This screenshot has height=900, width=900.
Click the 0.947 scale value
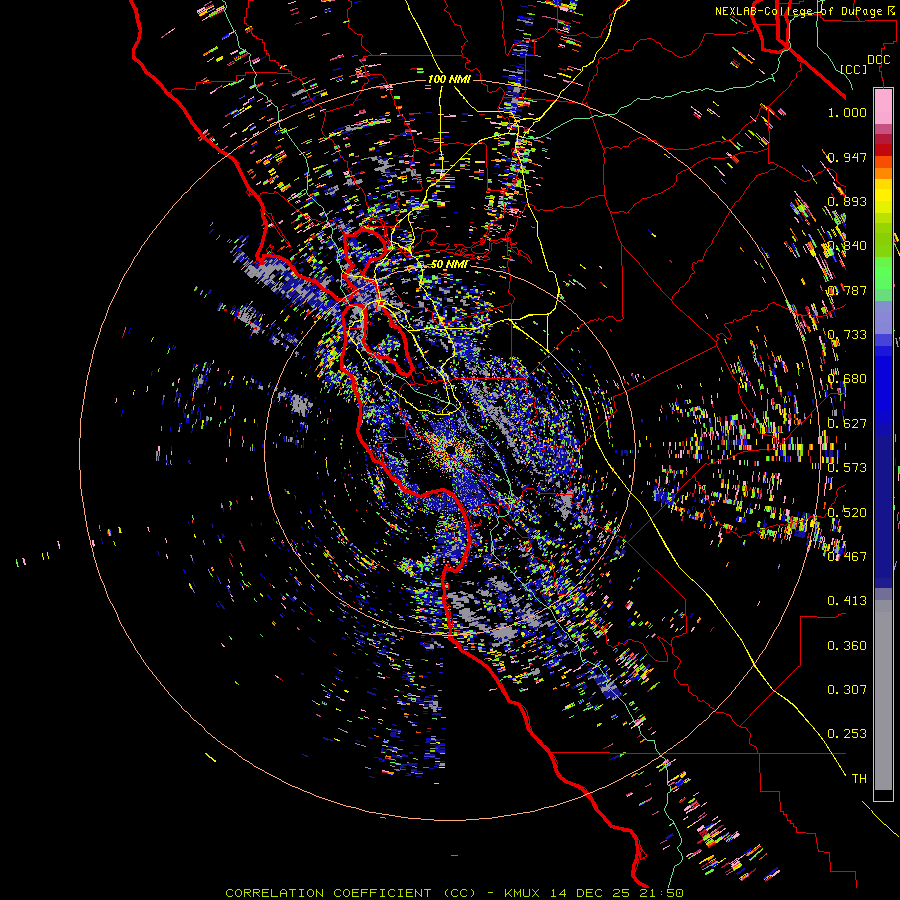pyautogui.click(x=847, y=157)
